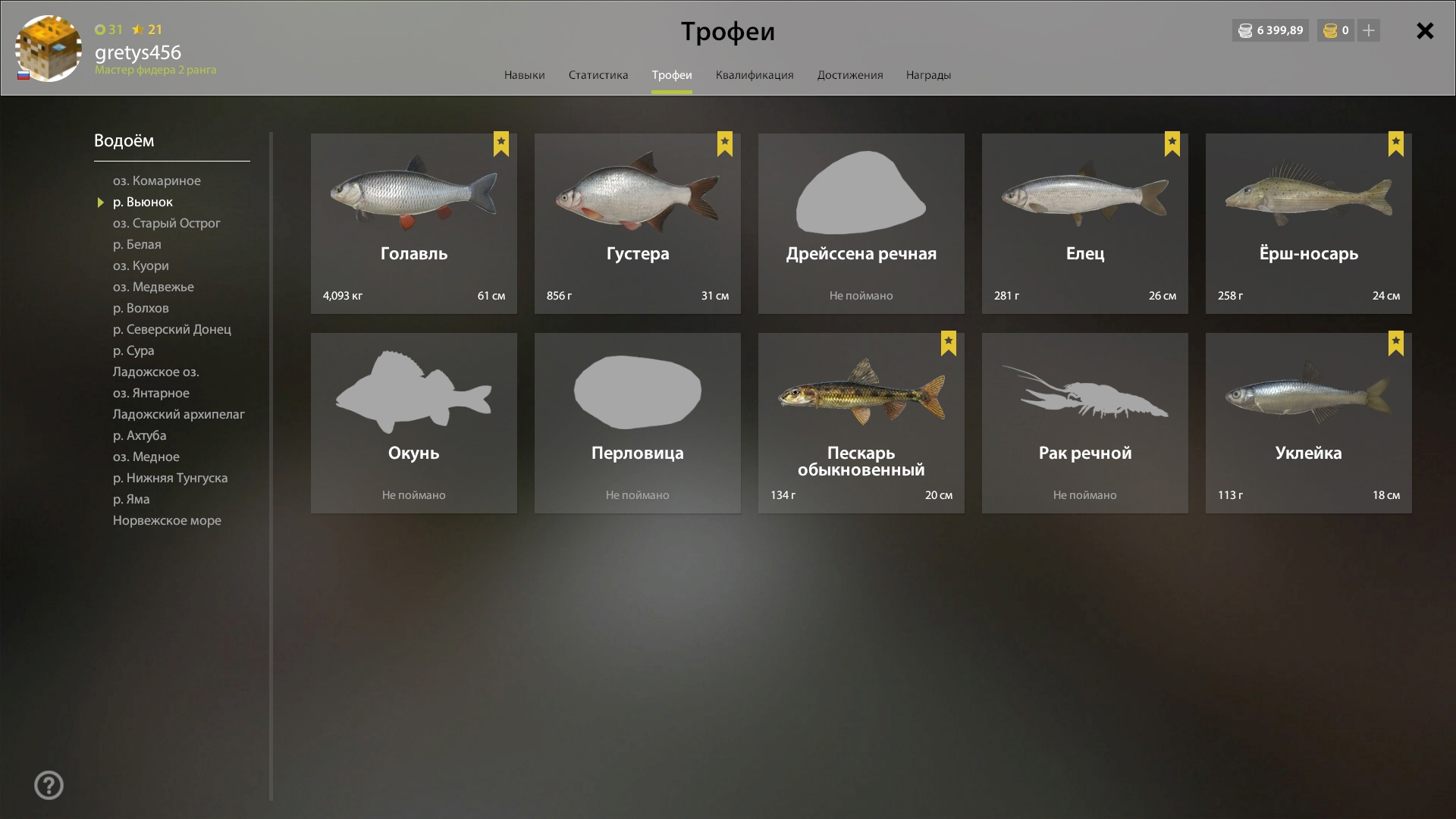Screen dimensions: 1456x819
Task: Close the Трофеи window with X
Action: tap(1425, 30)
